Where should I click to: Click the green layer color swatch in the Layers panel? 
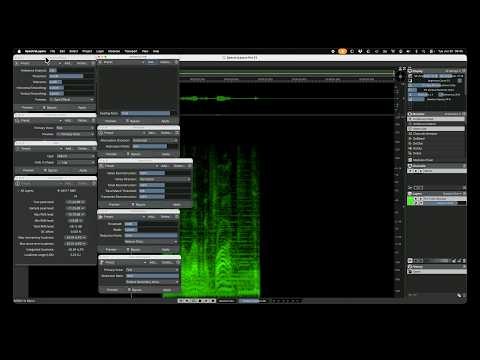(x=410, y=201)
